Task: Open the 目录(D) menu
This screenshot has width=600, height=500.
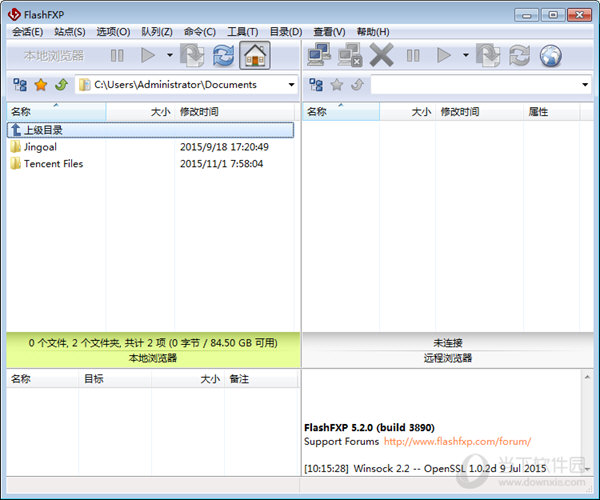Action: [x=286, y=32]
